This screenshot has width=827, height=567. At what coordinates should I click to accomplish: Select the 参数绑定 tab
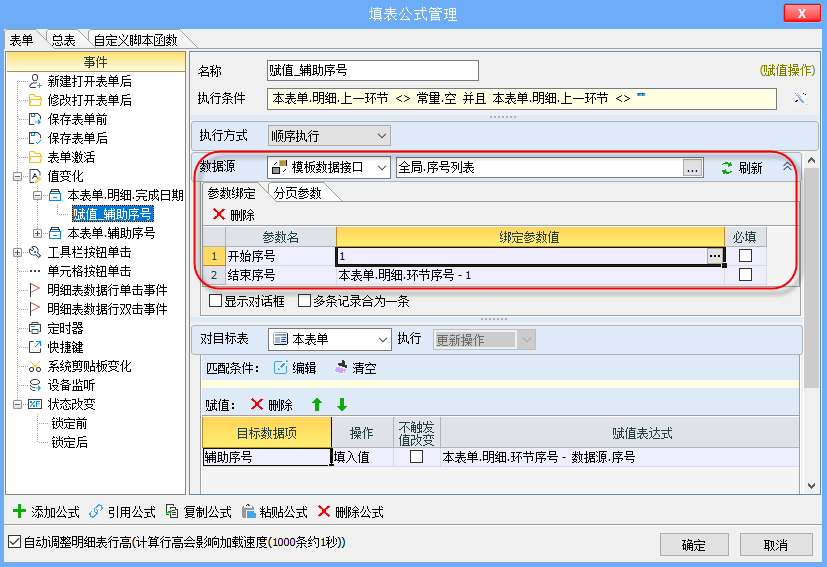(232, 193)
